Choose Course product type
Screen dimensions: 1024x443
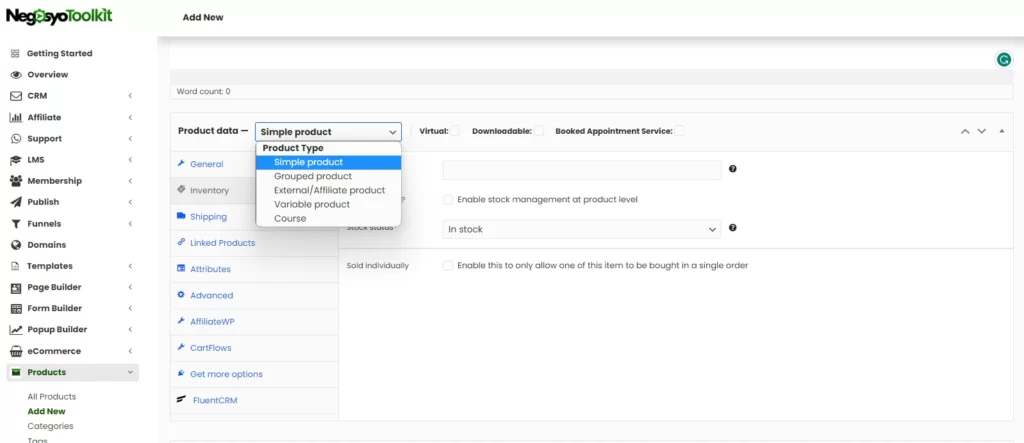[328, 218]
